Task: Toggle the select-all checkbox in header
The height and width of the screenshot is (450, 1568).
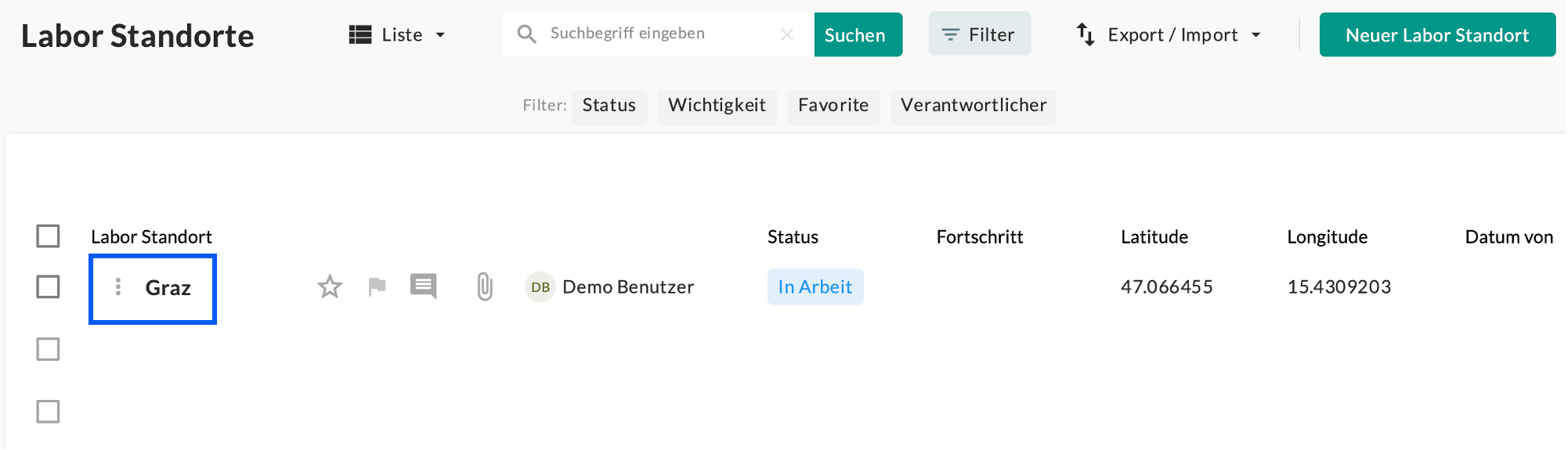Action: (49, 236)
